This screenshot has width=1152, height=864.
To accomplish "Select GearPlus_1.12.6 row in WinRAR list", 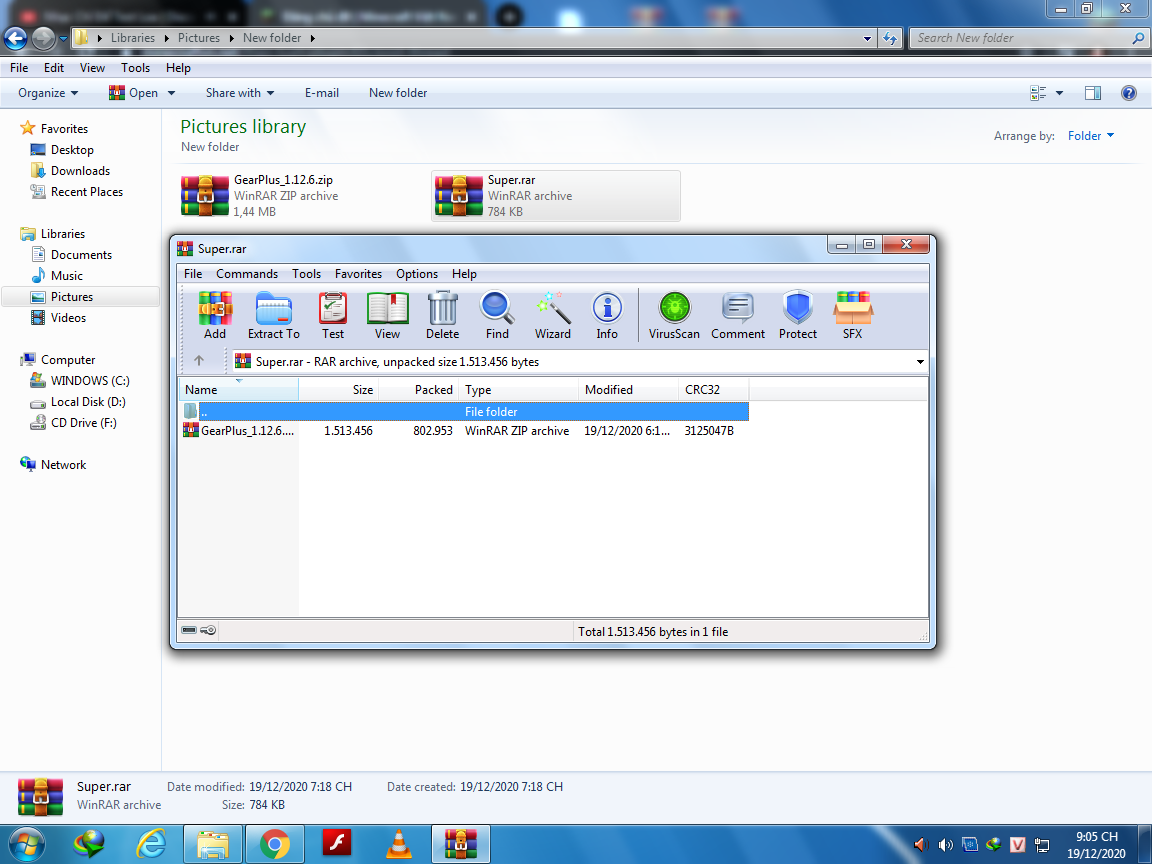I will point(464,431).
